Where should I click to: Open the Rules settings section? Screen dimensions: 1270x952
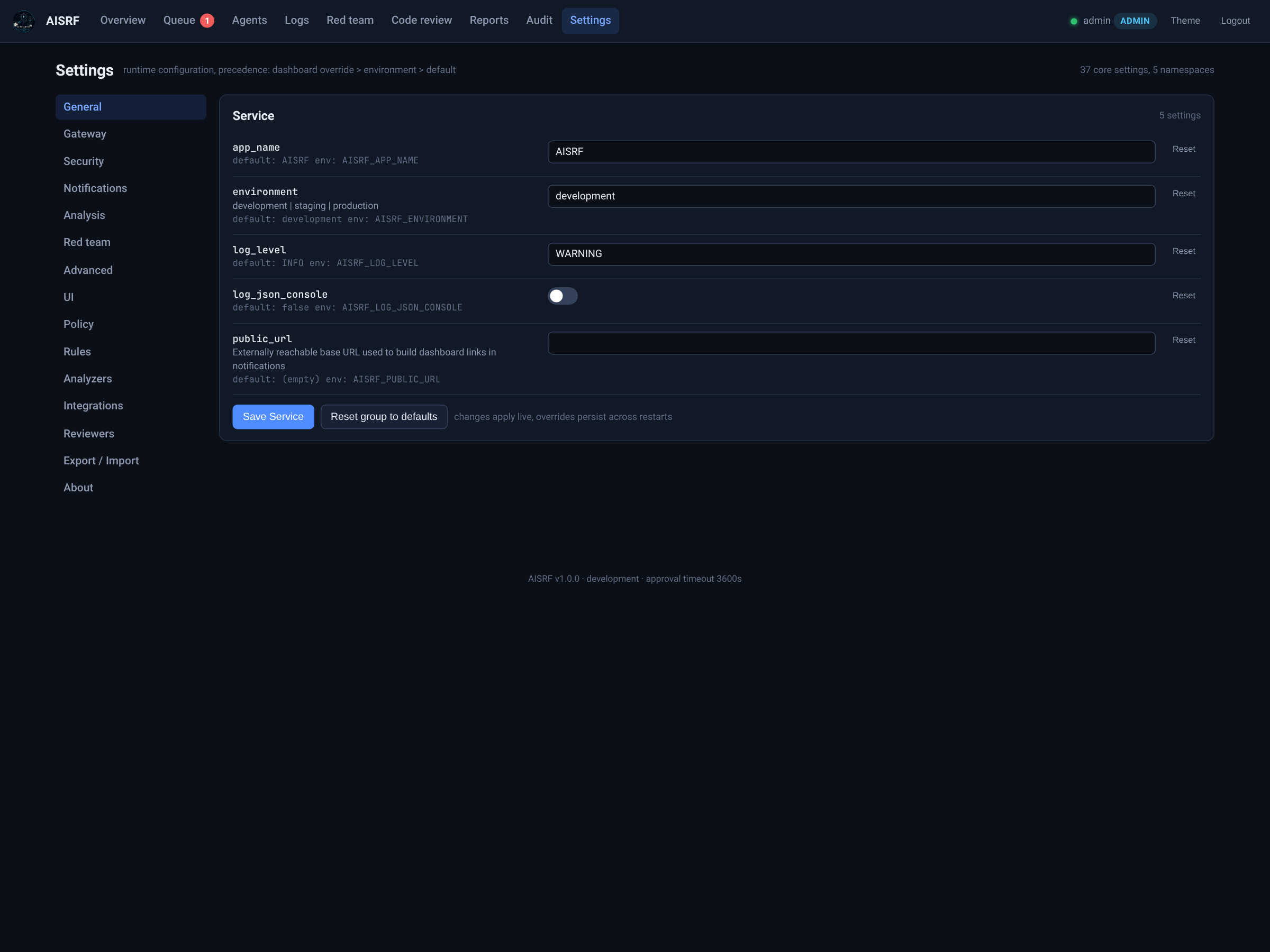pos(131,351)
